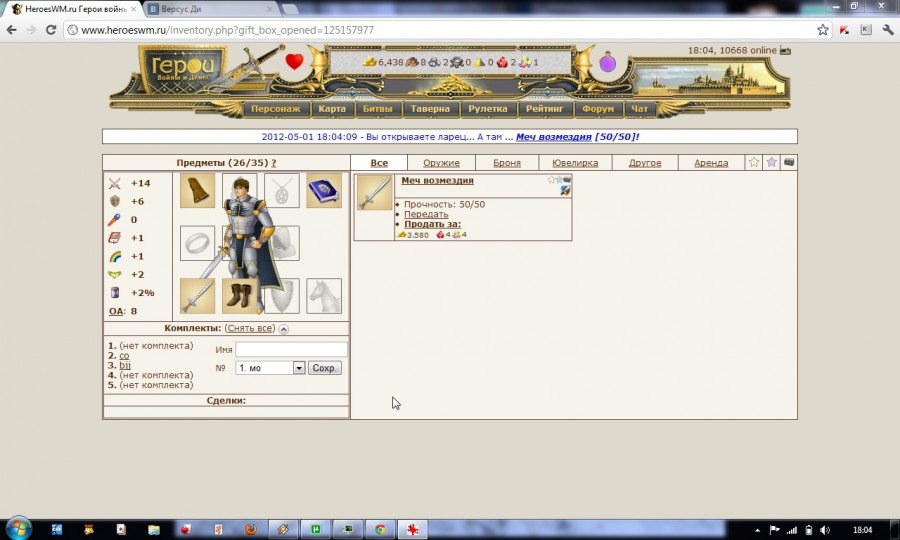Click the Меч возмездия link in notification

(x=553, y=137)
